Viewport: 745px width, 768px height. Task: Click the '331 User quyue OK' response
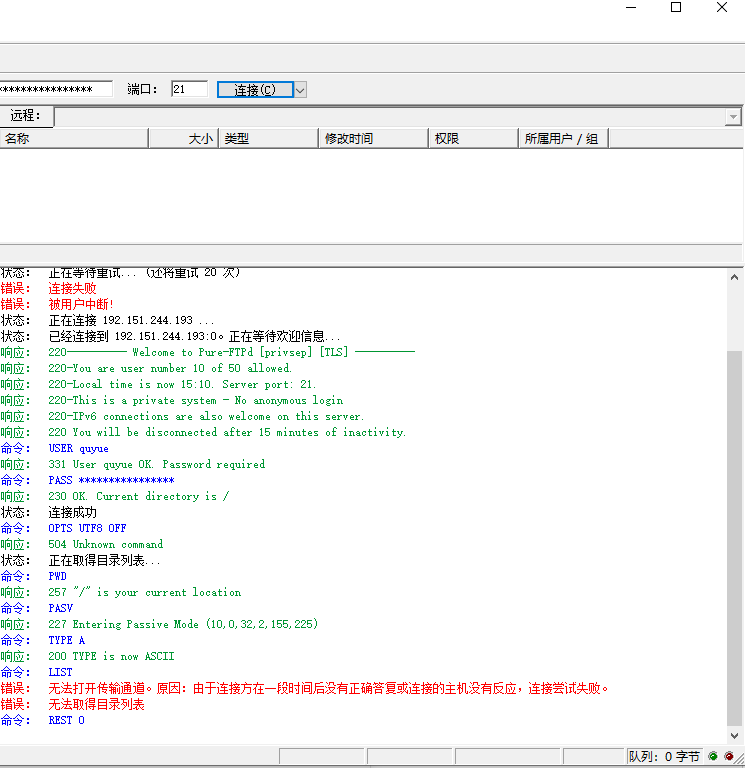click(x=157, y=464)
